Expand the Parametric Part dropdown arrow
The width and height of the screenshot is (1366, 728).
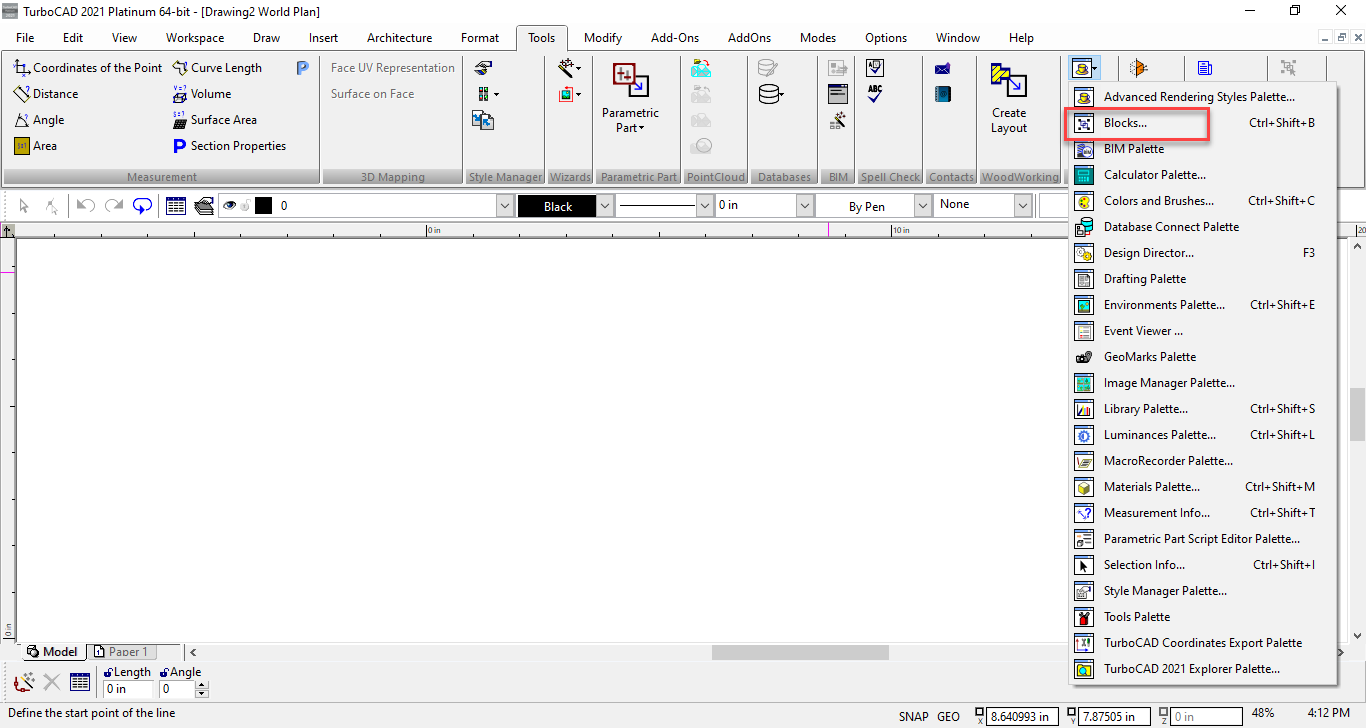tap(641, 128)
